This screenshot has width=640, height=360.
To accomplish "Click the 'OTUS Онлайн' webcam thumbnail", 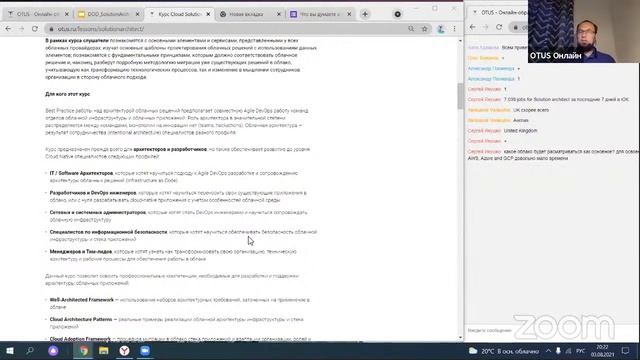I will tap(584, 31).
